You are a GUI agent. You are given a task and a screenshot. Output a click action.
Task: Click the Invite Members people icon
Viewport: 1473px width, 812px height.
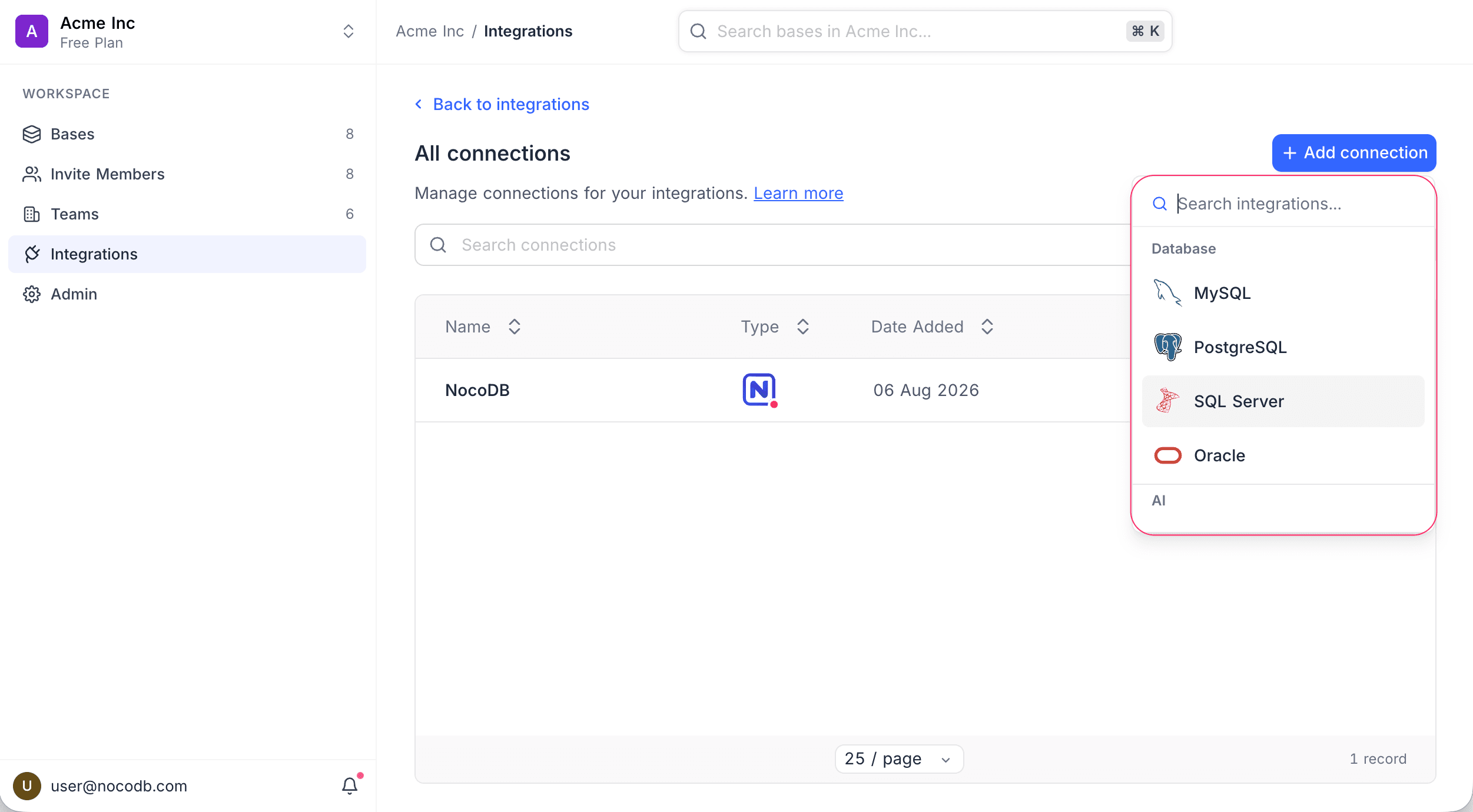32,174
